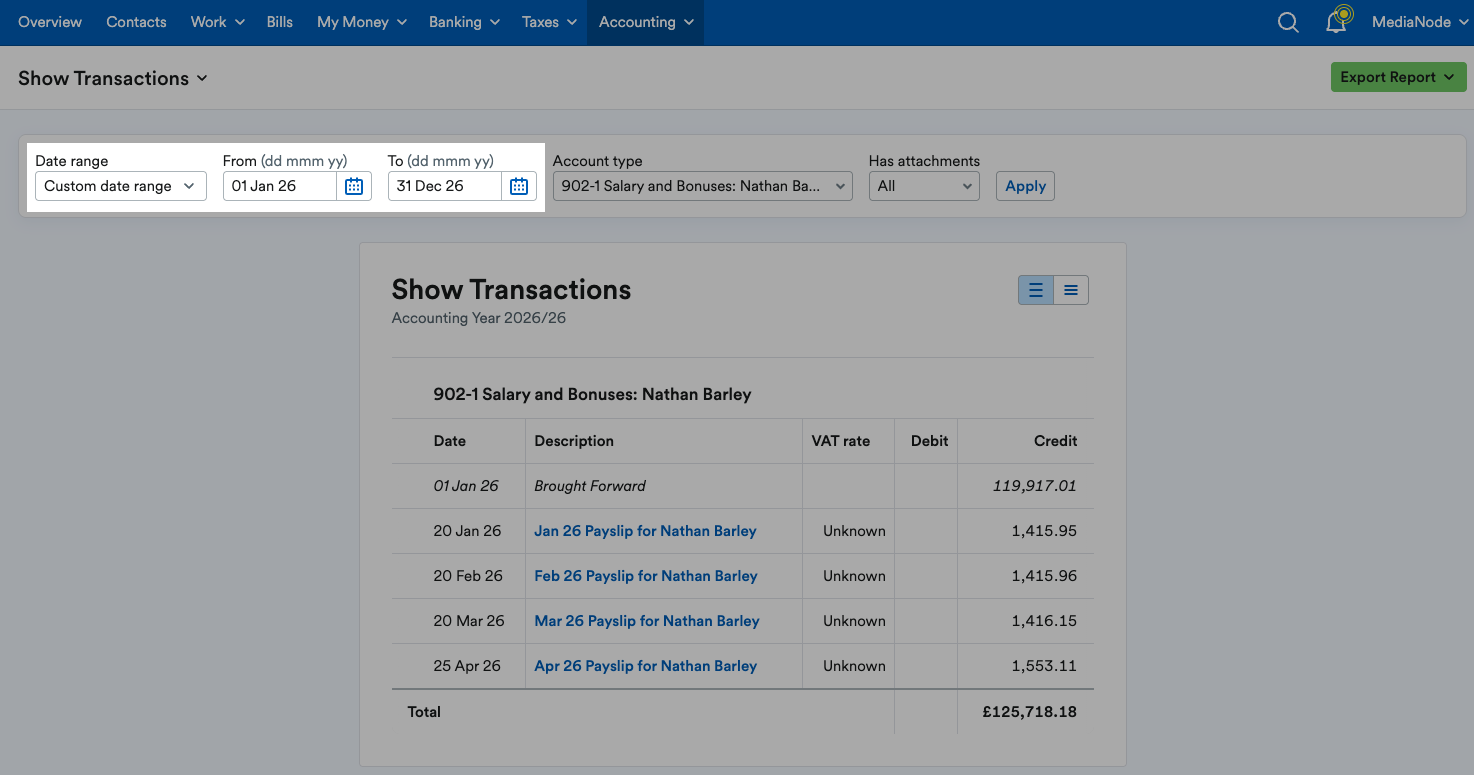Click the VAT rate column header
The width and height of the screenshot is (1474, 775).
click(840, 441)
